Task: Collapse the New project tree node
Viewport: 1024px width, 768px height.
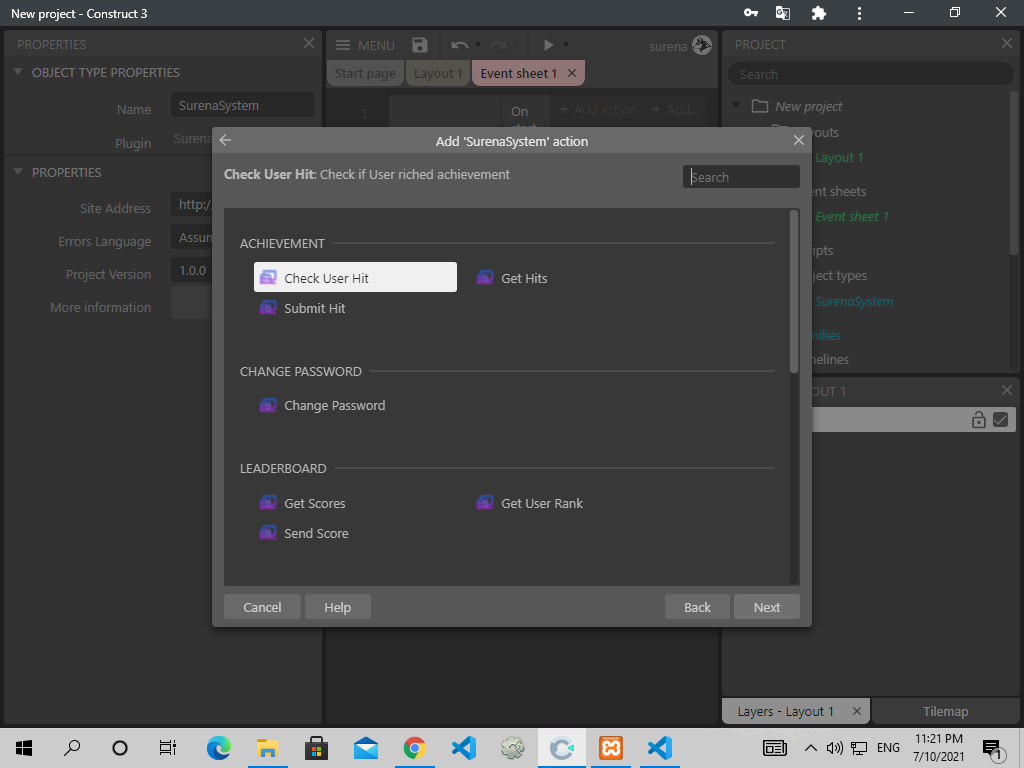Action: tap(737, 106)
